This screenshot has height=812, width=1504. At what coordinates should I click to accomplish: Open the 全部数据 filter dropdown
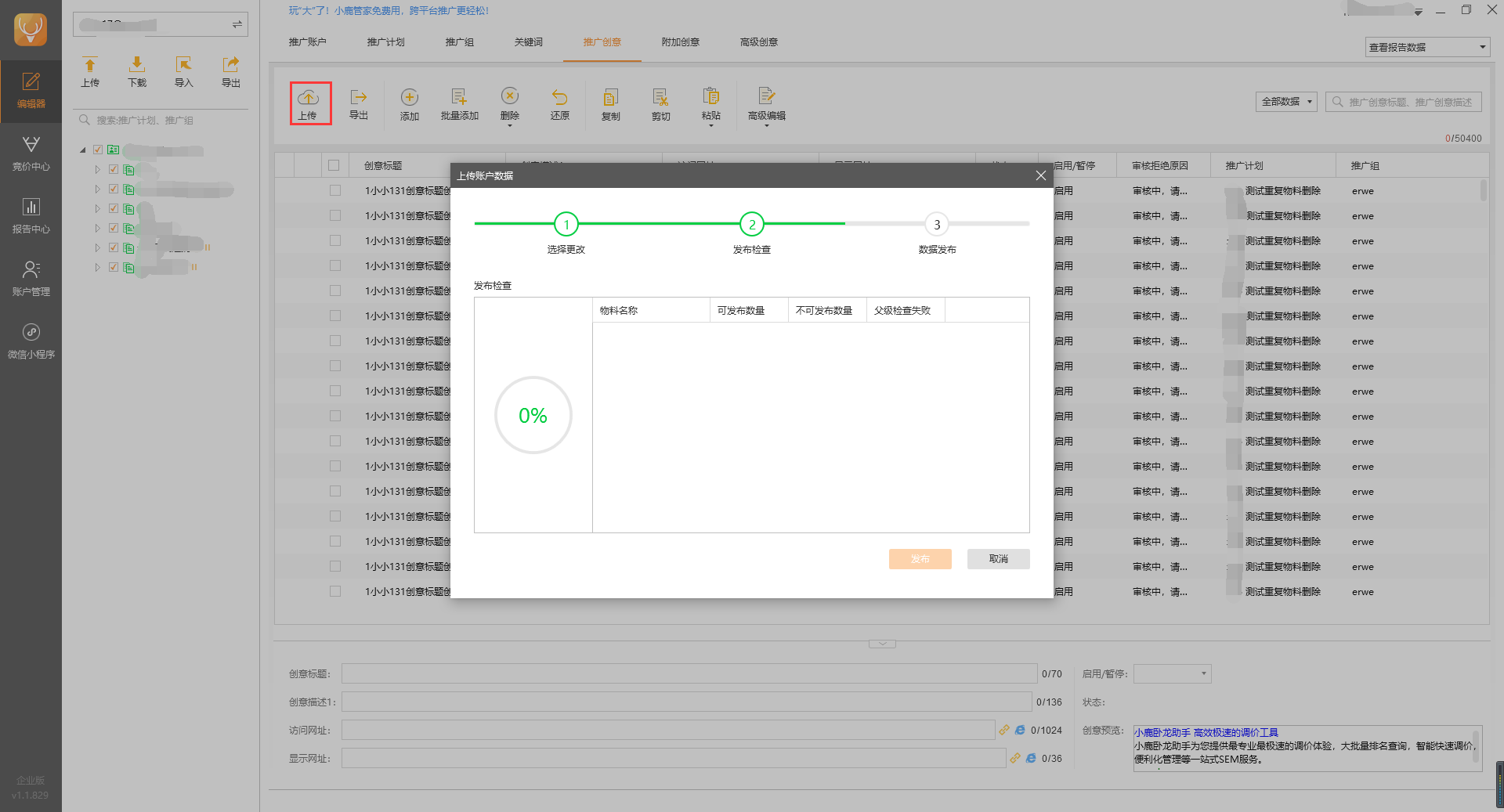1286,102
